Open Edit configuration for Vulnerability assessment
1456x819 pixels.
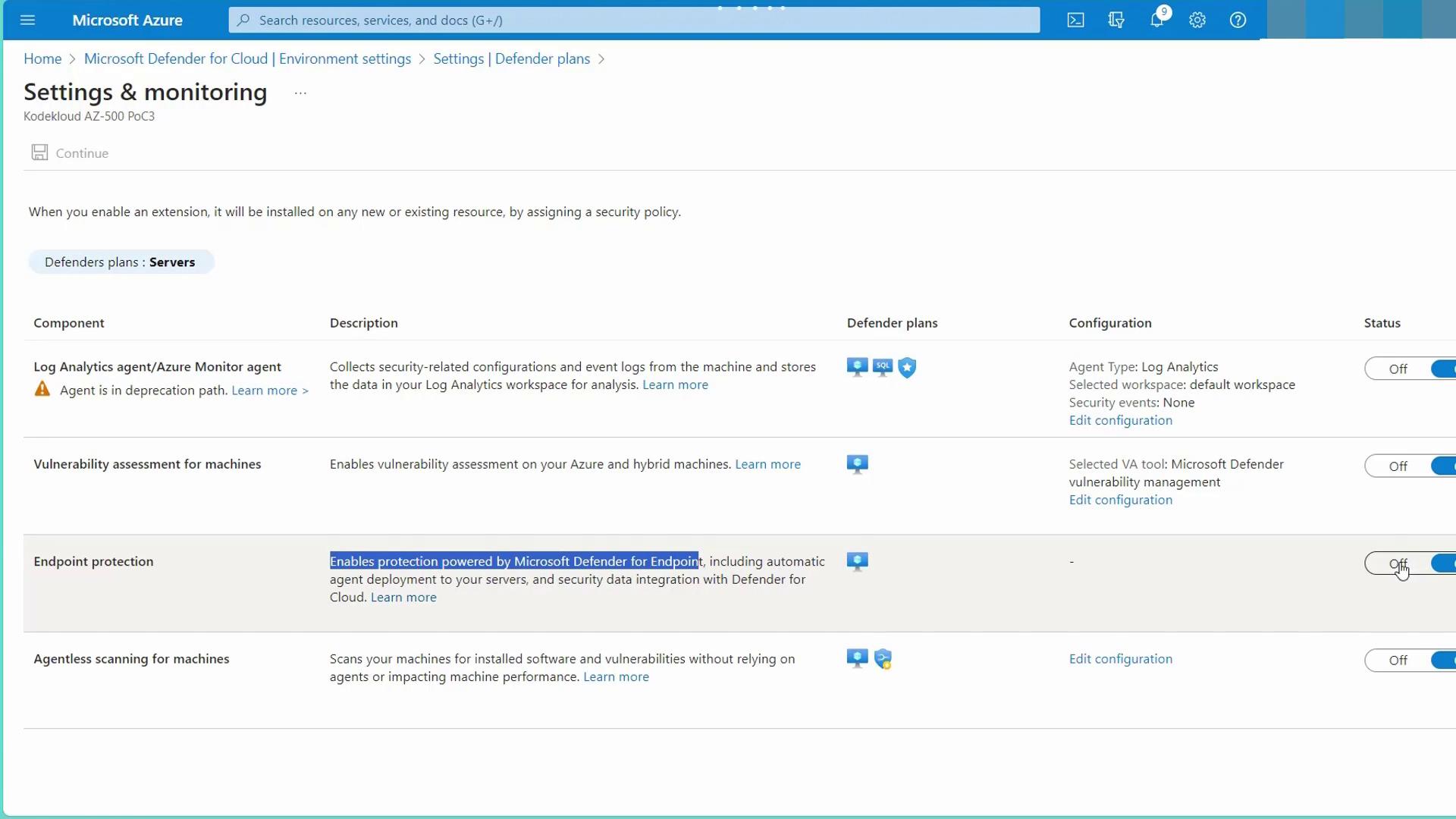(x=1120, y=500)
